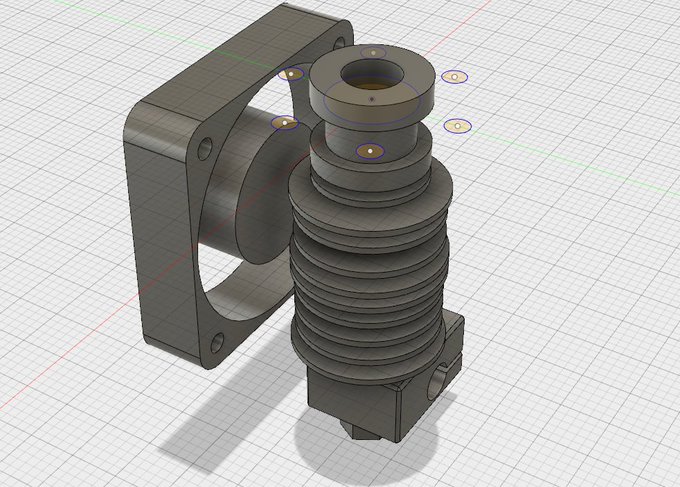Viewport: 680px width, 487px height.
Task: Select the fan's middle-left mounting hole
Action: click(x=205, y=149)
